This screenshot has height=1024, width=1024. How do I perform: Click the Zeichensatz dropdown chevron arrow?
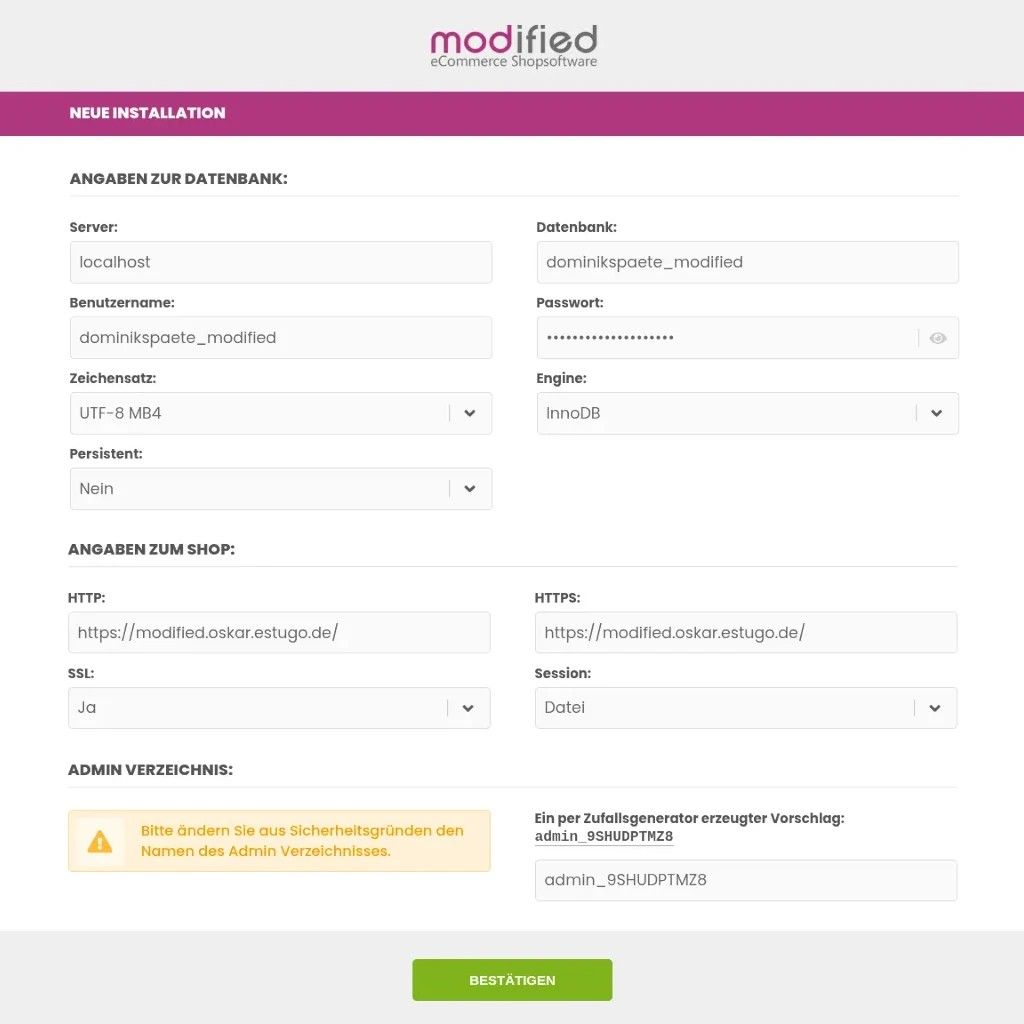click(x=470, y=413)
